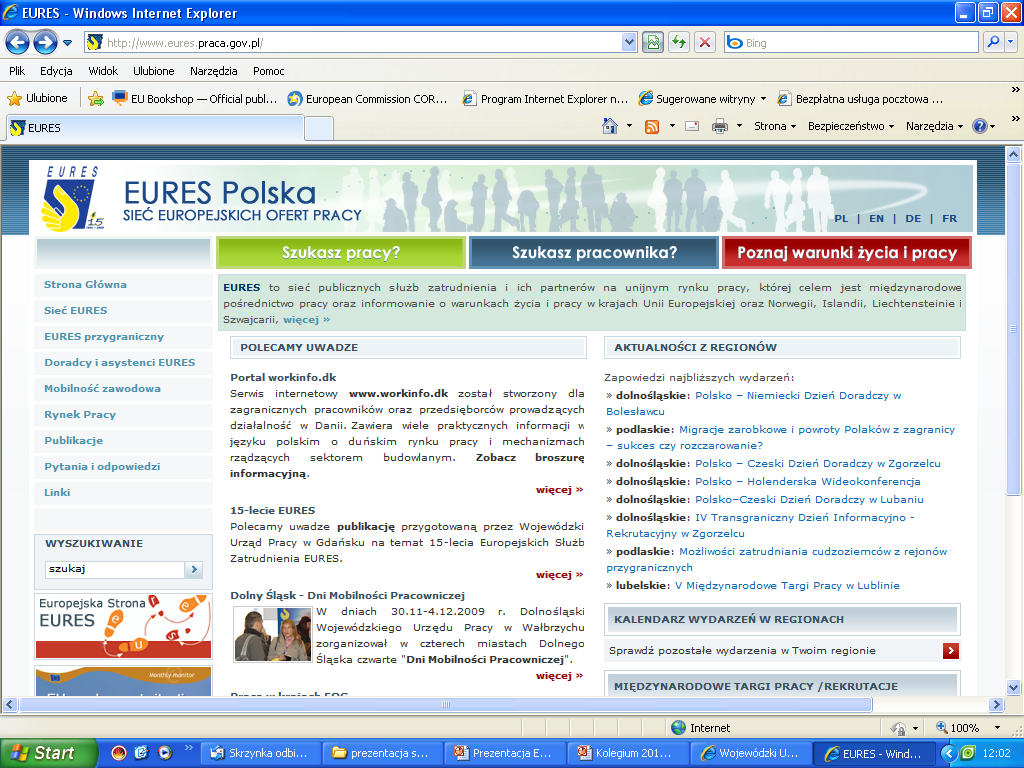The width and height of the screenshot is (1024, 768).
Task: Click red arrow beside Sprawdź pozostałe wydarzenia
Action: click(951, 650)
